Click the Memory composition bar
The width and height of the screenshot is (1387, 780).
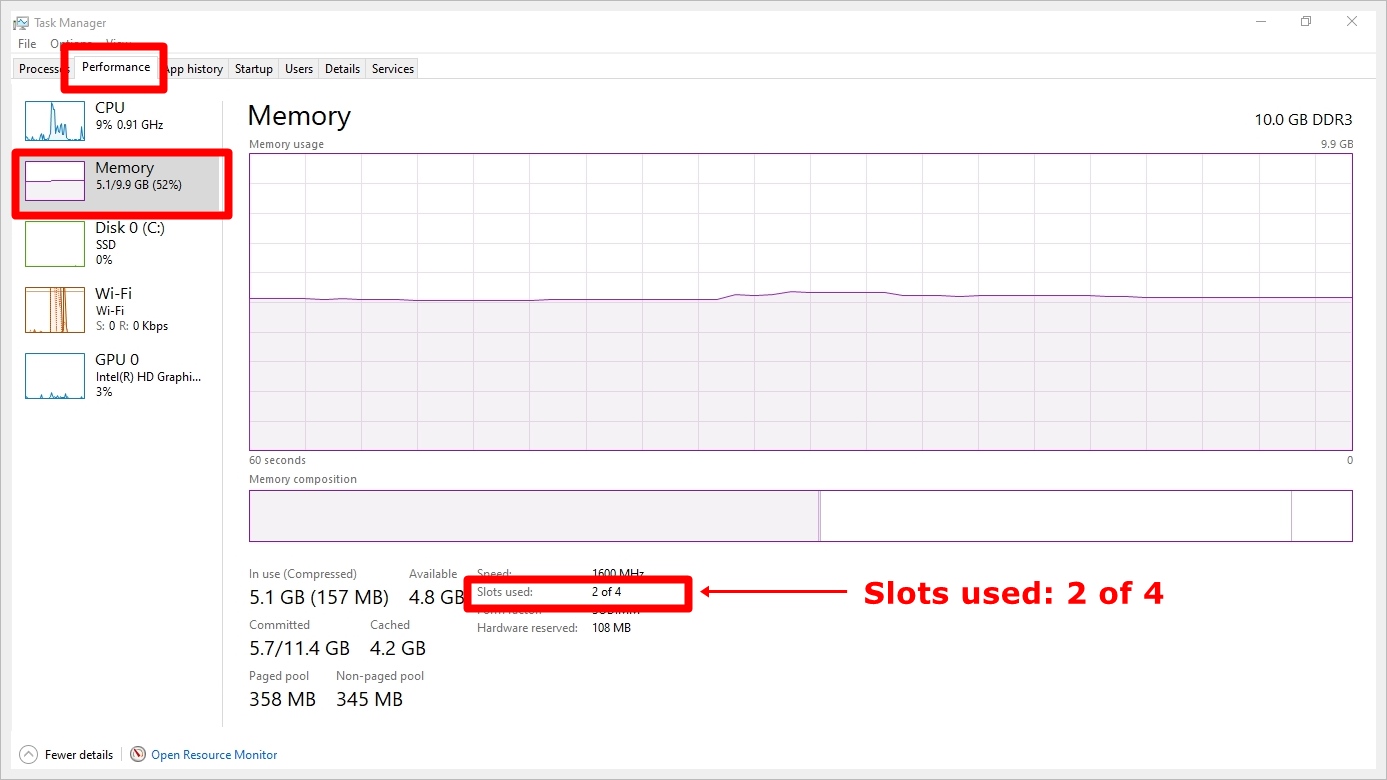pyautogui.click(x=800, y=516)
